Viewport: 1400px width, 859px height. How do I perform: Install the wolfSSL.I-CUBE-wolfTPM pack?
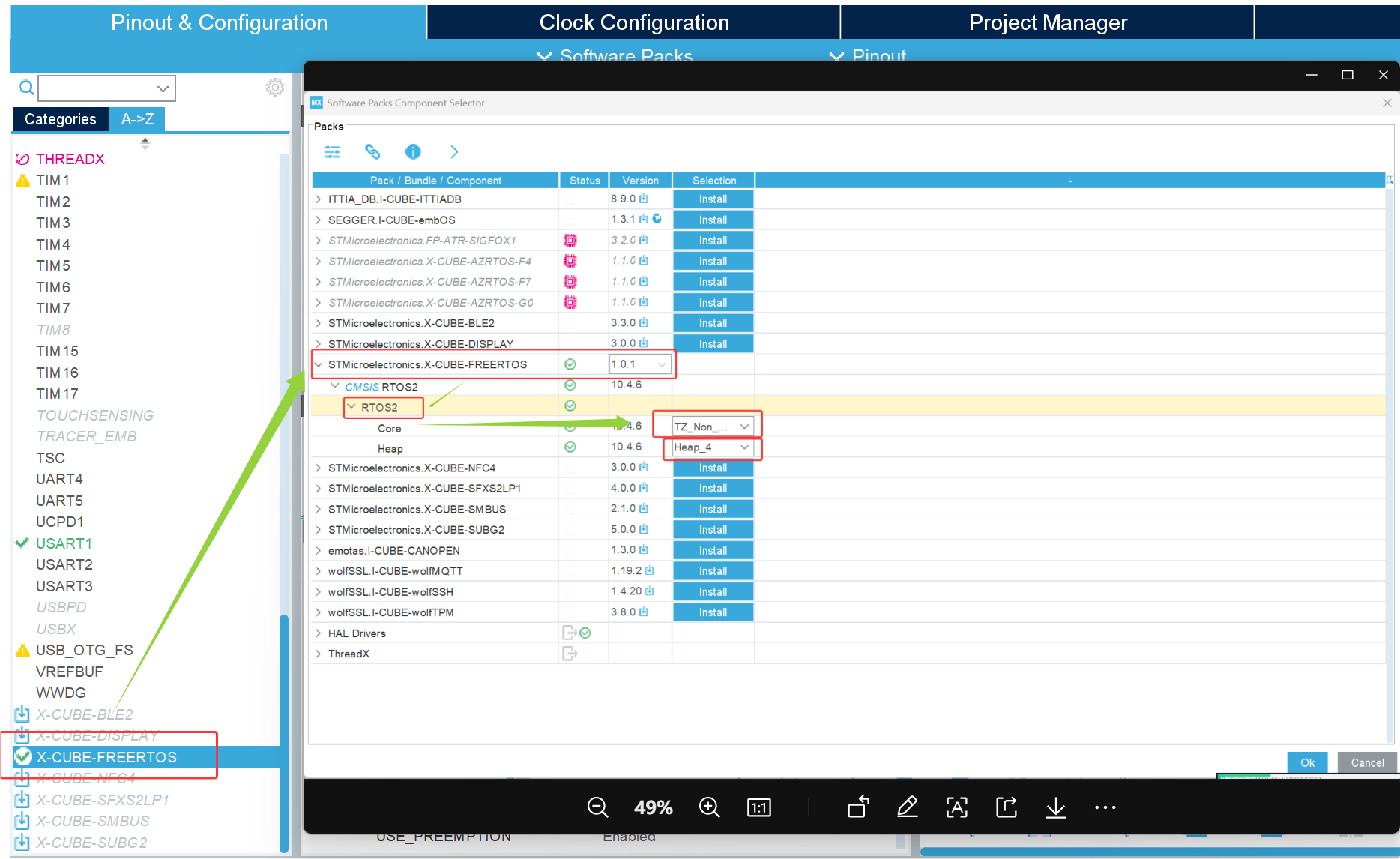pyautogui.click(x=713, y=612)
